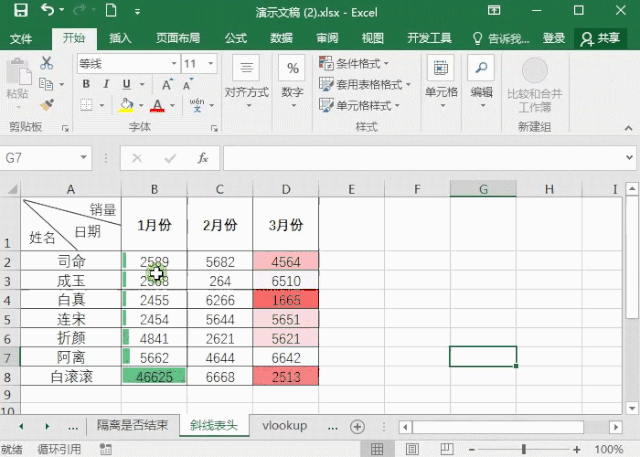This screenshot has height=457, width=640.
Task: Open the 隔离是否结束 sheet tab
Action: click(132, 426)
